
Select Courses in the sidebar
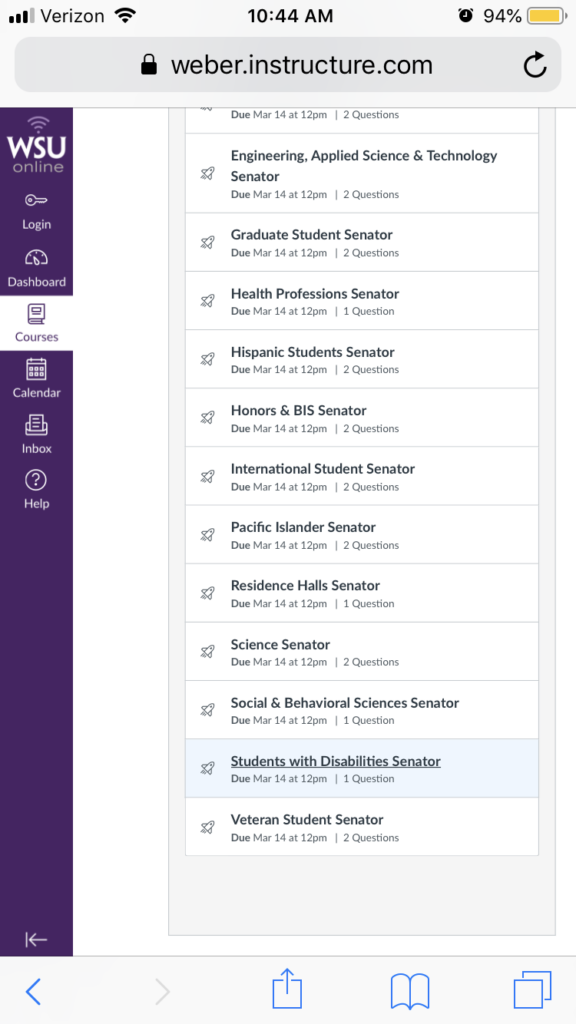coord(37,323)
